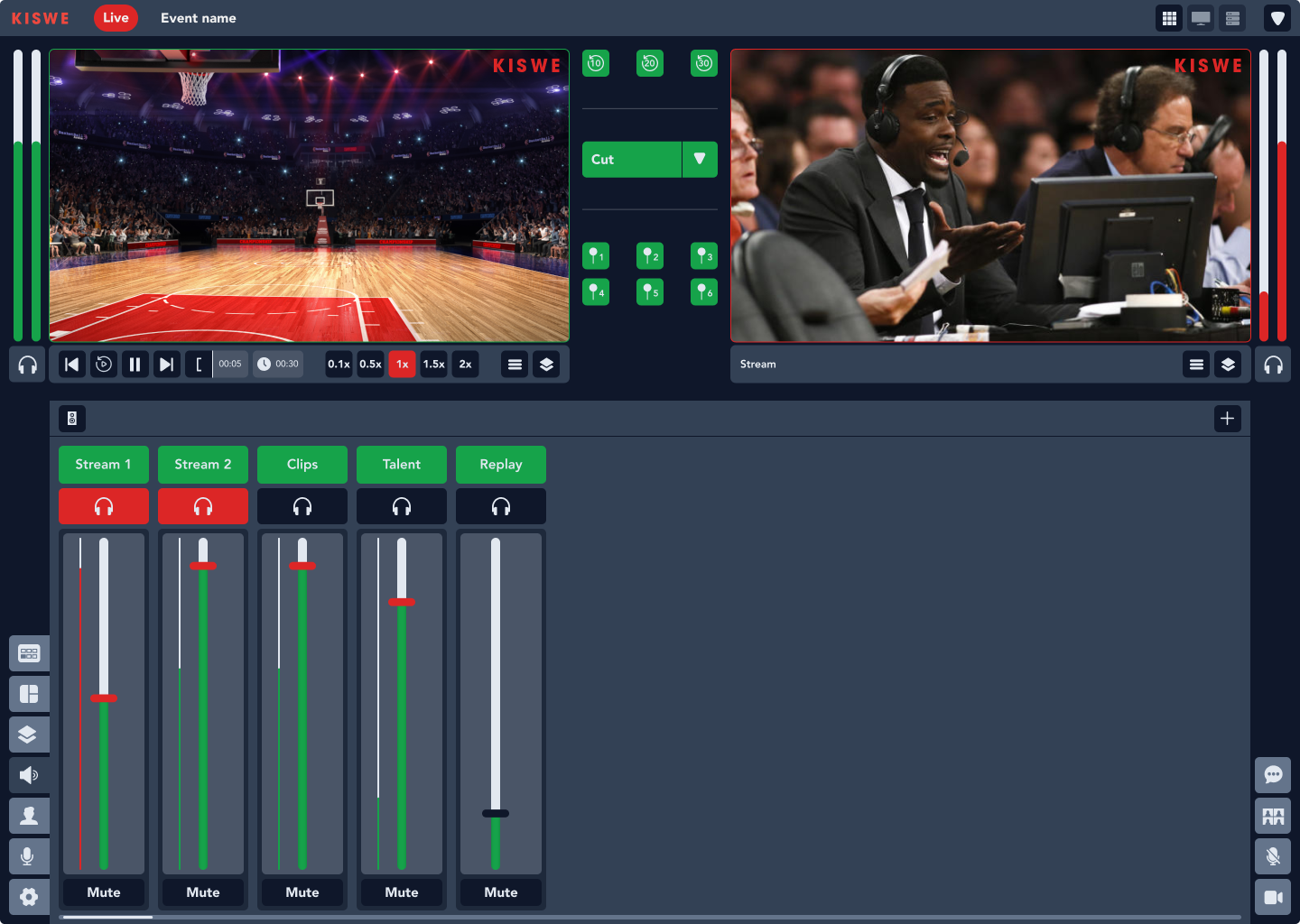This screenshot has height=924, width=1300.
Task: Click the 00:05 in-point time field
Action: 230,365
